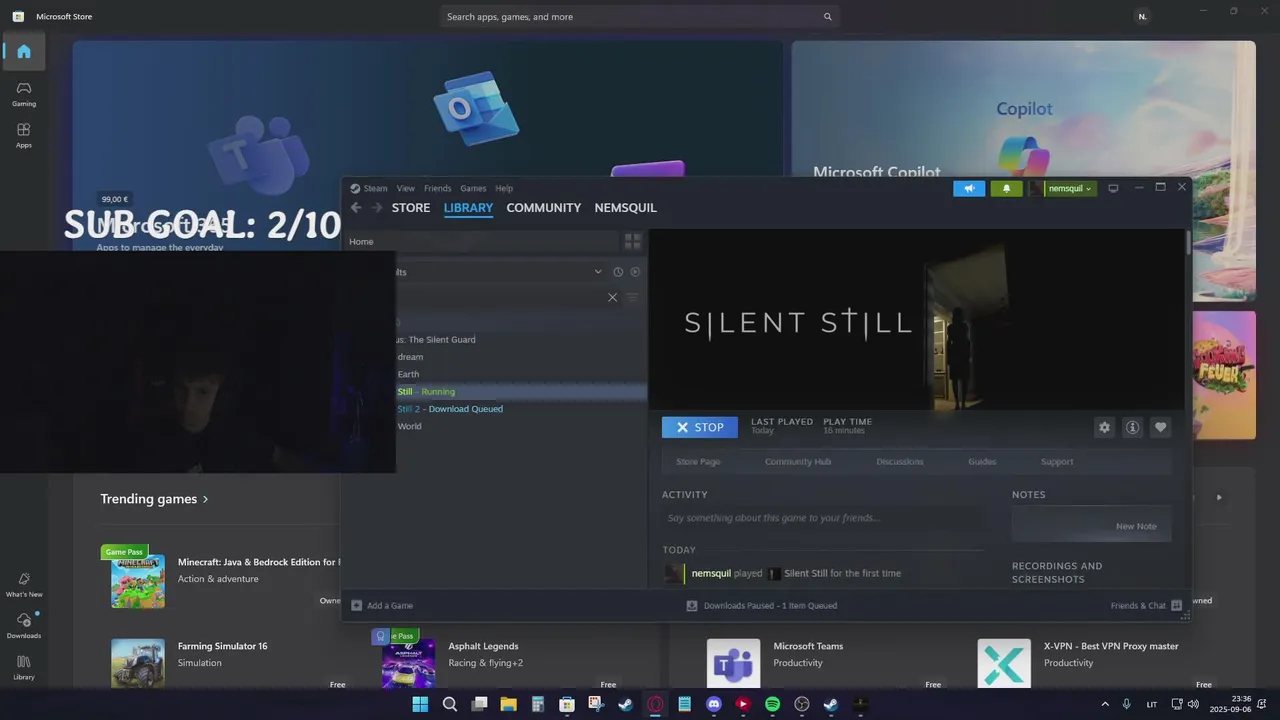Switch to the COMMUNITY tab in Steam
Screen dimensions: 1280x720
543,208
